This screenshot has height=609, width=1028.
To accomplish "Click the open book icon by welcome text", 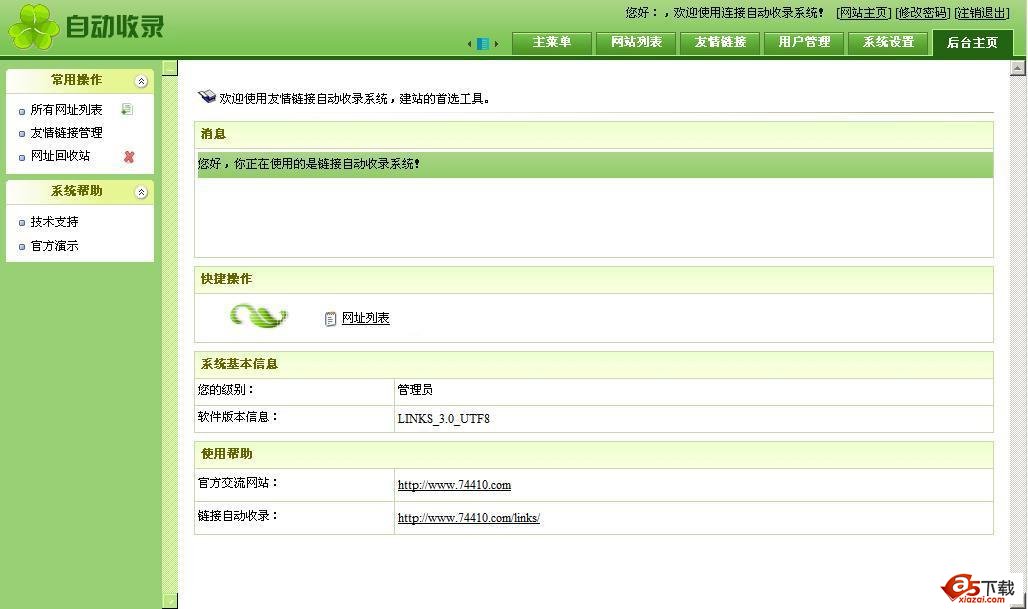I will [207, 96].
